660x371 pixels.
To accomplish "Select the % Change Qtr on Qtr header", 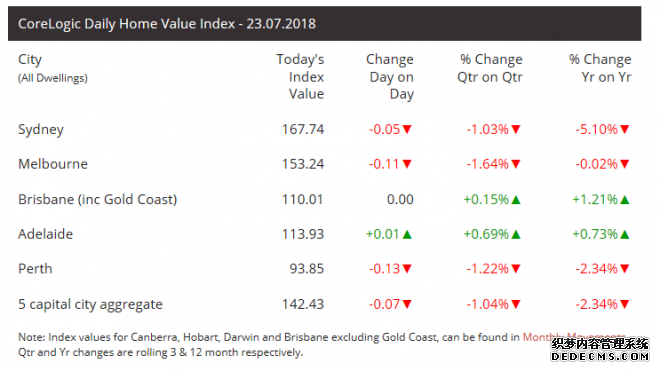I will [490, 68].
